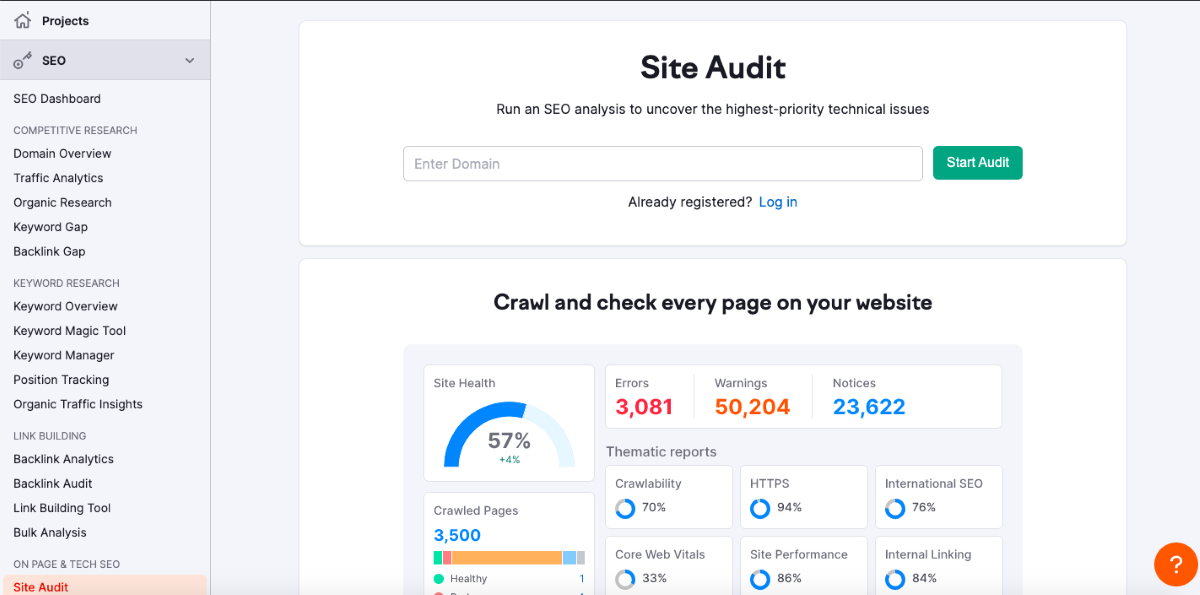This screenshot has width=1200, height=595.
Task: Click the Errors count 3,081
Action: [x=644, y=407]
